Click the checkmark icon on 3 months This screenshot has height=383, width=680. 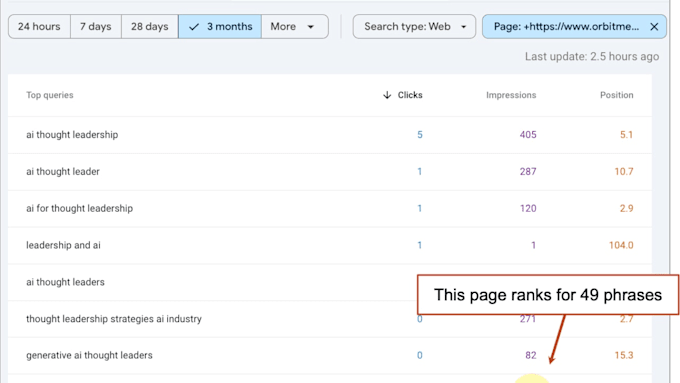click(x=194, y=26)
